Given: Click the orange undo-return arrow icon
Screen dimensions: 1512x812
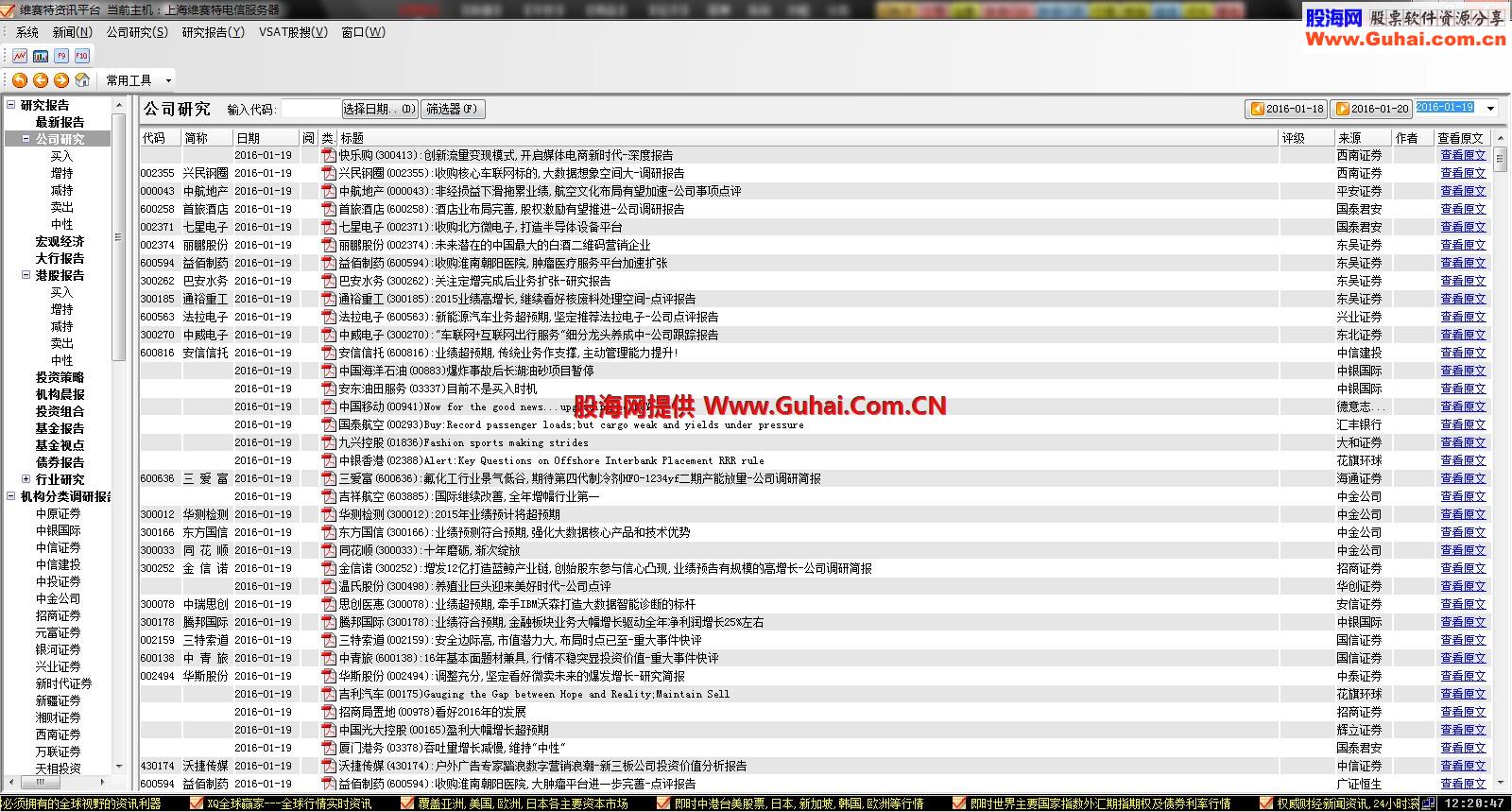Looking at the screenshot, I should pyautogui.click(x=20, y=80).
